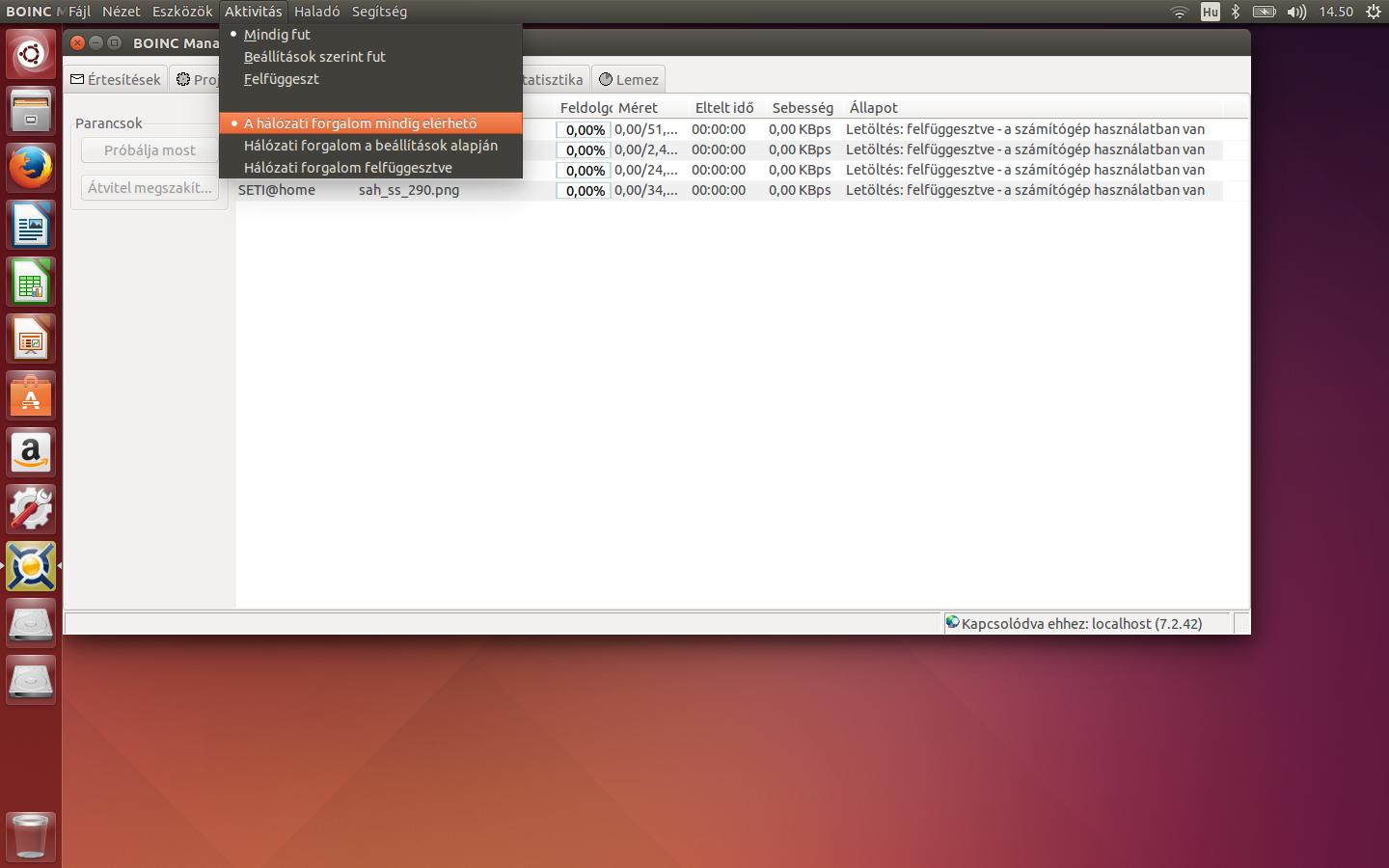Open the Files manager in the launcher
Screen dimensions: 1389x868
tap(31, 111)
